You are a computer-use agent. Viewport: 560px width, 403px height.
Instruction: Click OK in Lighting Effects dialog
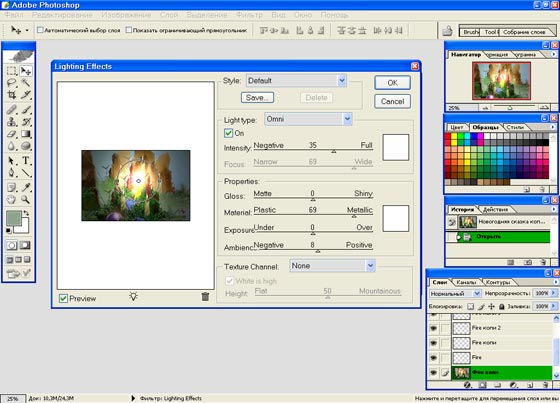click(392, 83)
